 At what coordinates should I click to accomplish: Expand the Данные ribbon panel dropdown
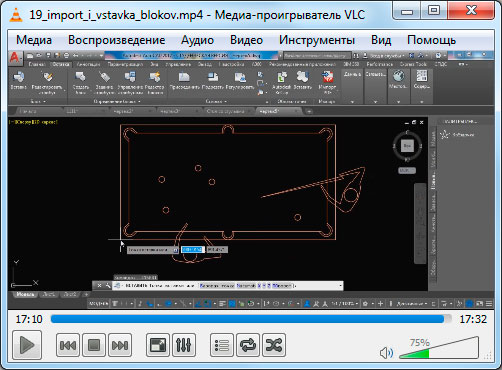pos(352,102)
